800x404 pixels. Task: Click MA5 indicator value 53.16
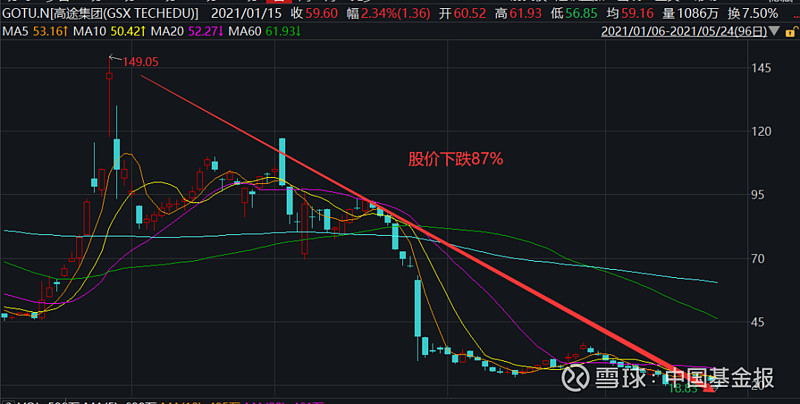tap(51, 31)
